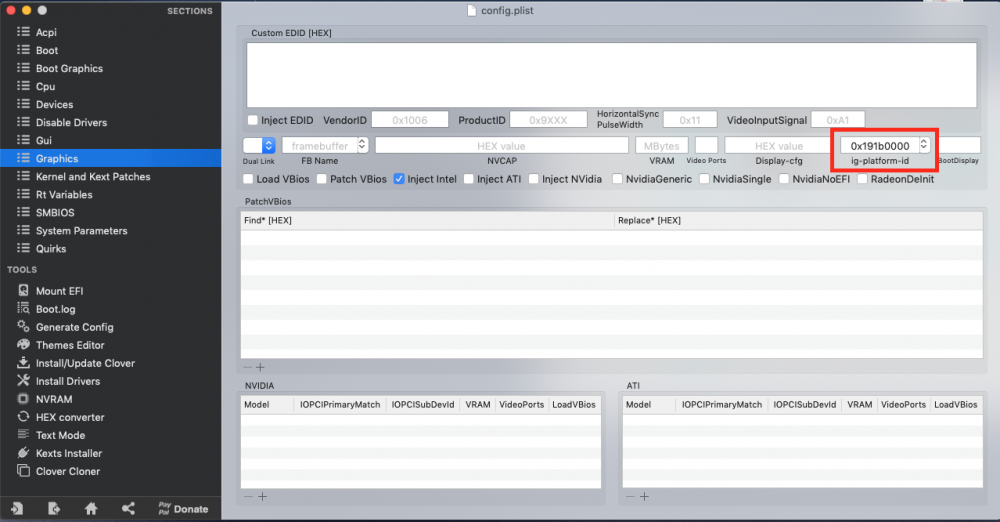The width and height of the screenshot is (1000, 522).
Task: Uncheck the Inject Intel checkbox
Action: (x=399, y=179)
